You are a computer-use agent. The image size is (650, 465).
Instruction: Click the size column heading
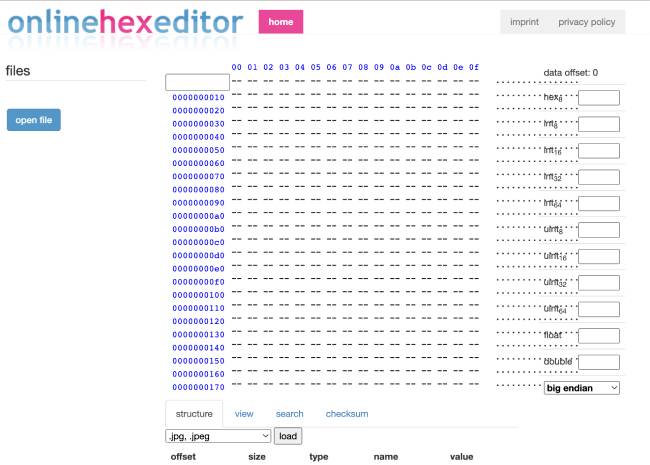tap(257, 457)
